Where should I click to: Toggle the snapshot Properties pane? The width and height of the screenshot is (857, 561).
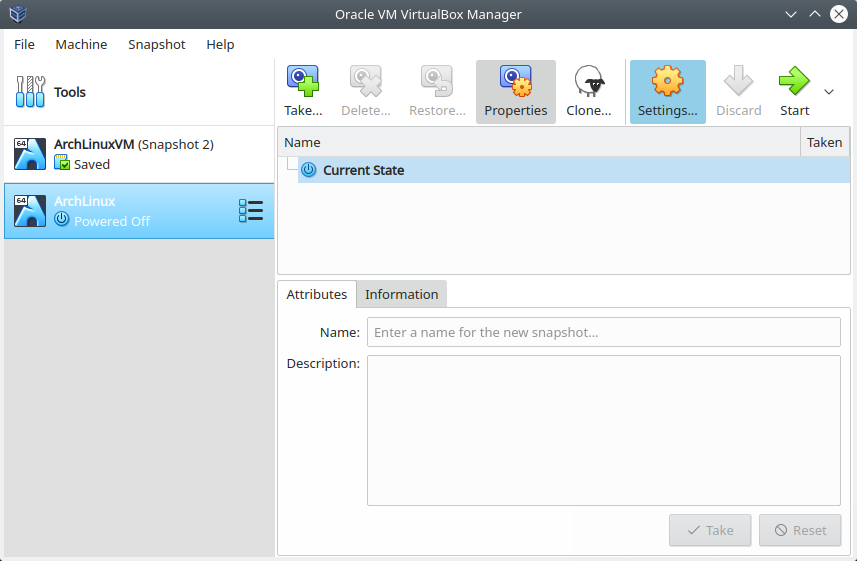point(515,92)
